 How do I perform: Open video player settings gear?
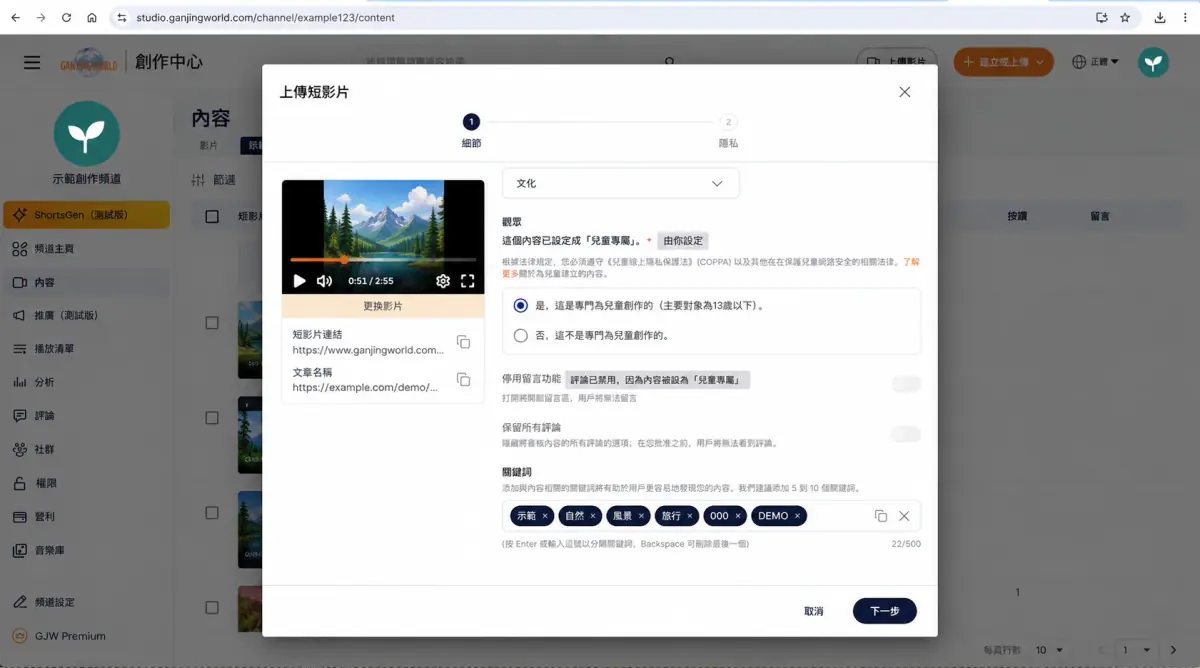click(x=443, y=281)
